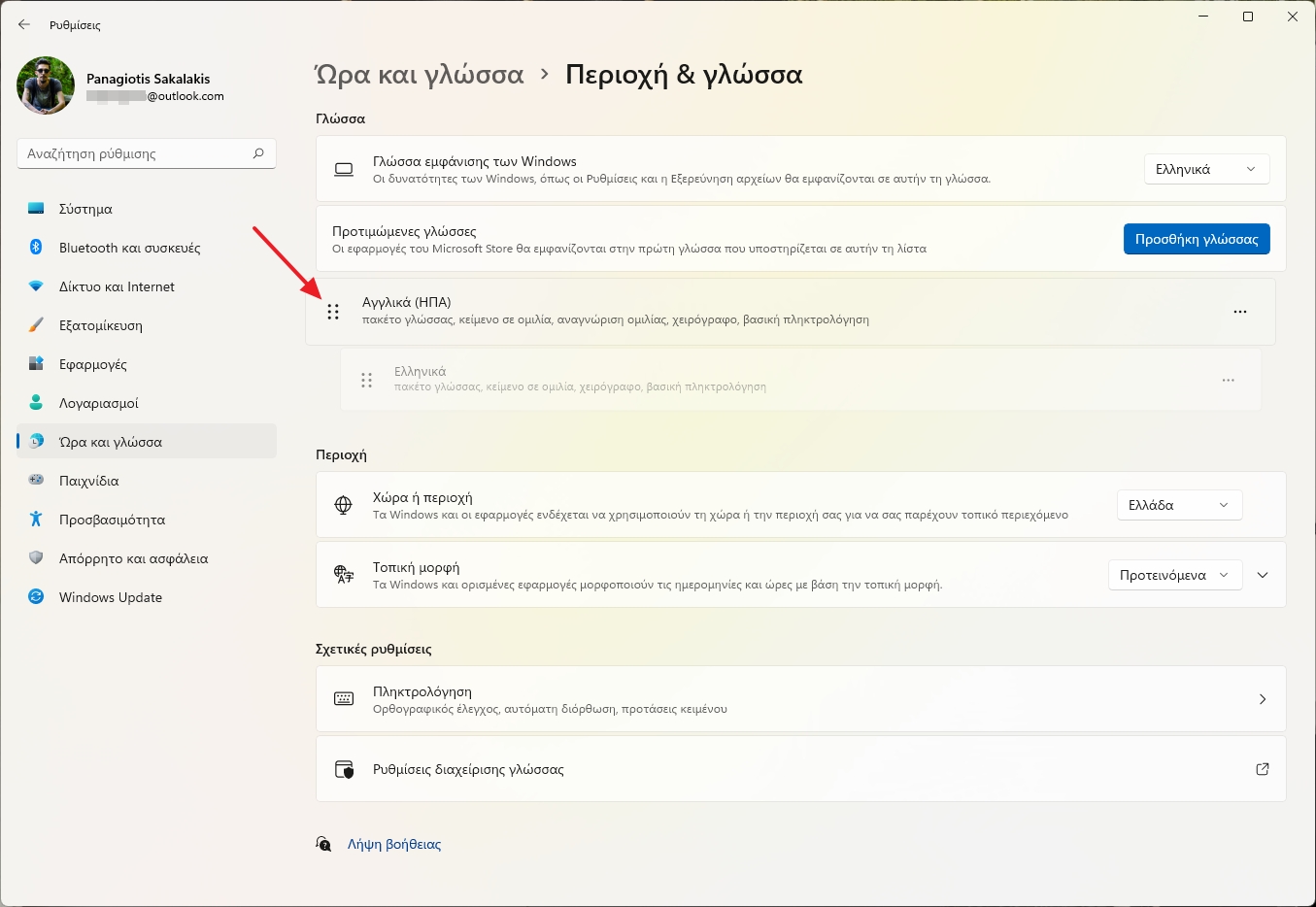Open country dropdown showing Ελλάδα

coord(1178,505)
